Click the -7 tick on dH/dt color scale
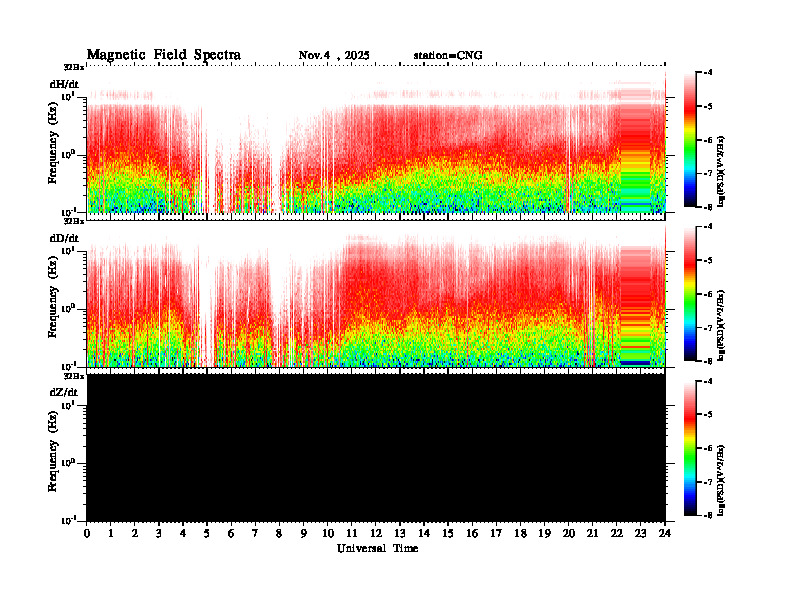This screenshot has width=792, height=612. pyautogui.click(x=709, y=173)
